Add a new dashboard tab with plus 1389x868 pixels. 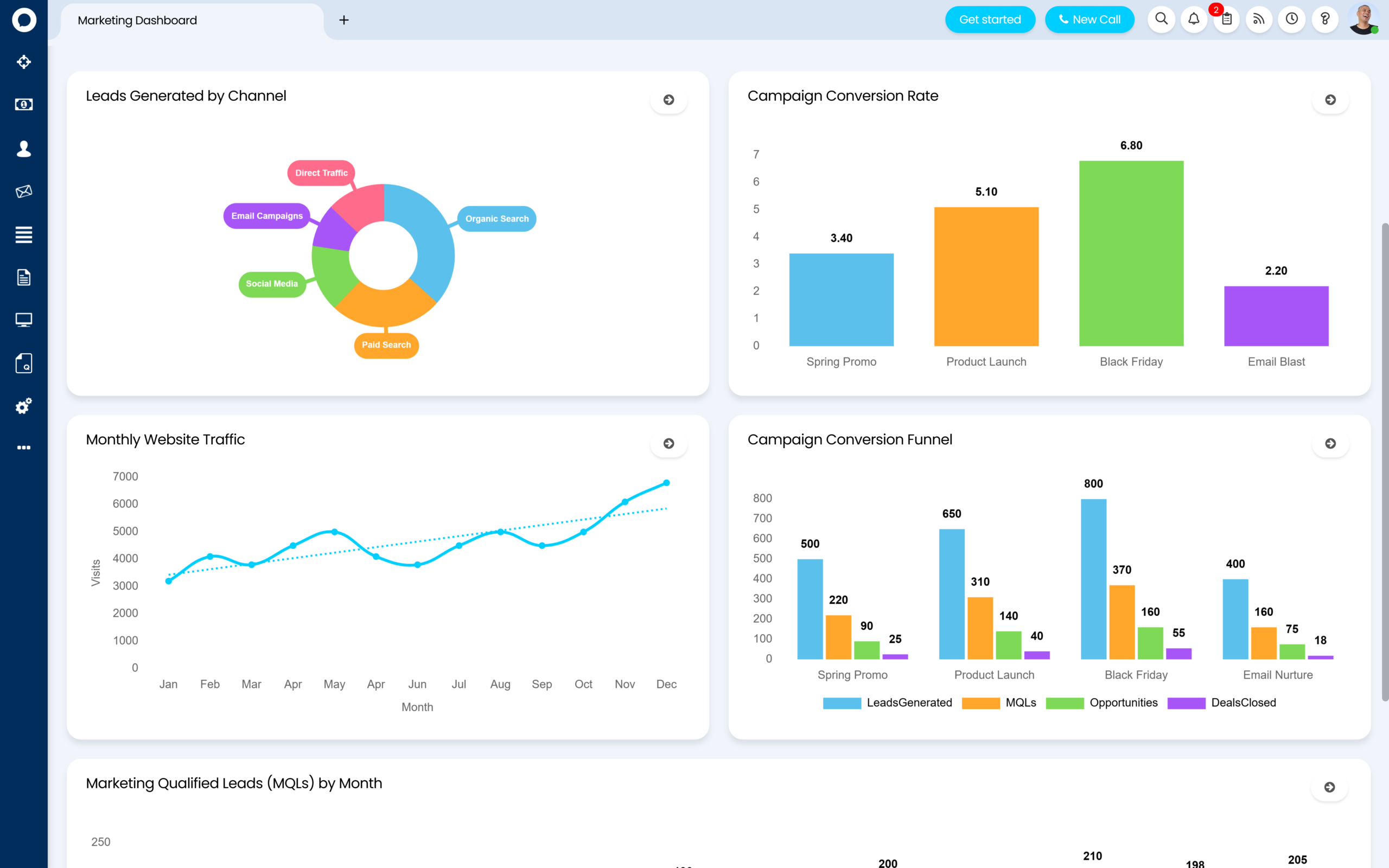[344, 21]
